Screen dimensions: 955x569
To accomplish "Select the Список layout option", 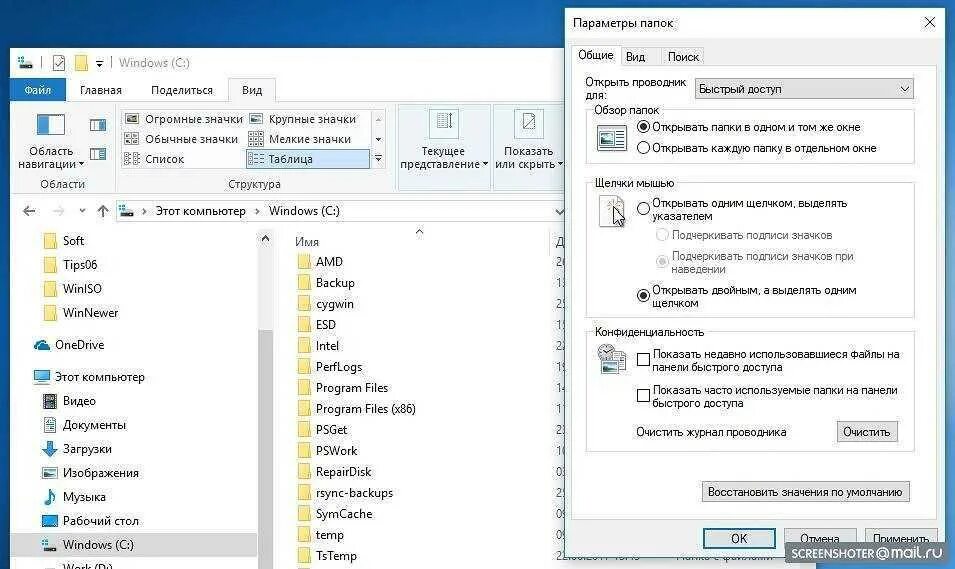I will (154, 159).
